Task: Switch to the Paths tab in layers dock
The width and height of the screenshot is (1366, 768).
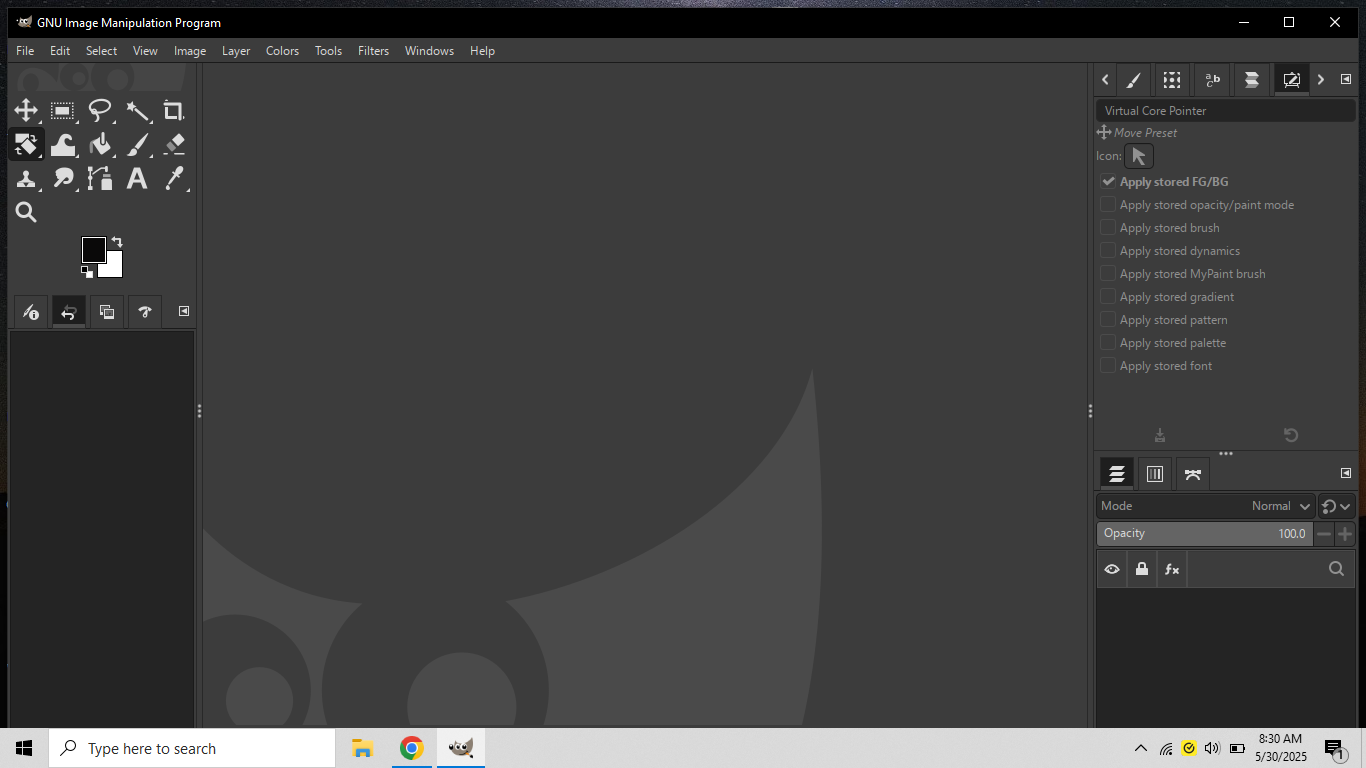Action: 1193,474
